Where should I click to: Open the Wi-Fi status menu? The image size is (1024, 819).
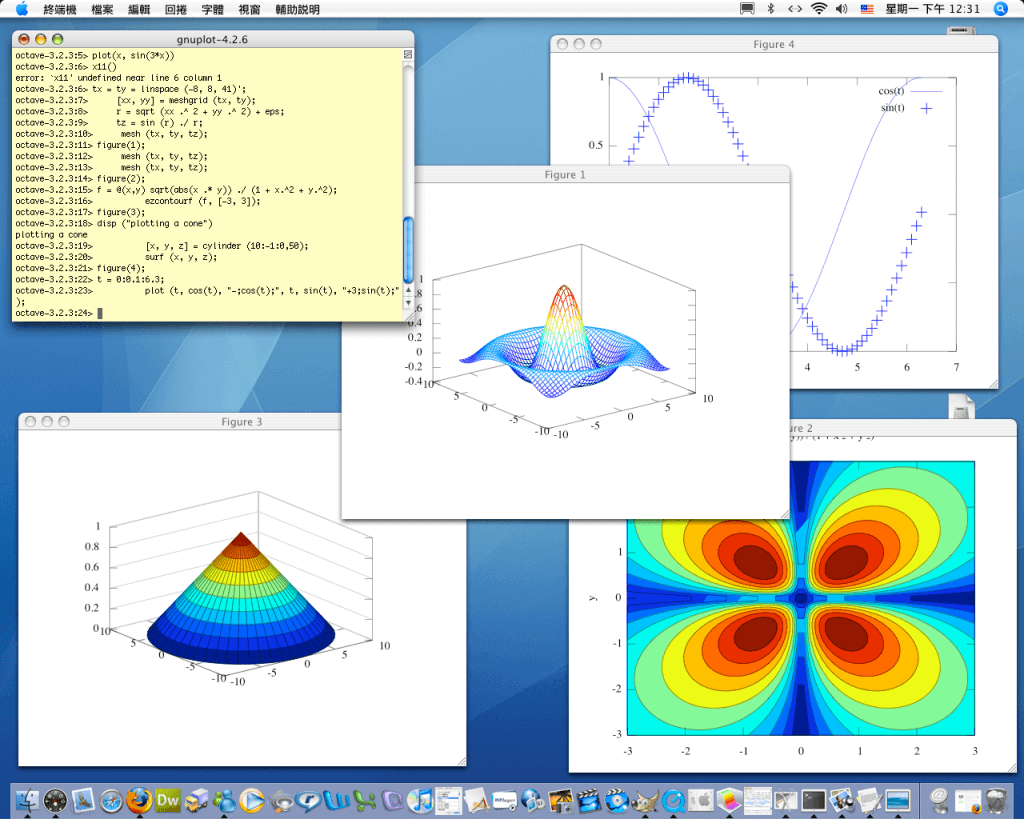819,9
